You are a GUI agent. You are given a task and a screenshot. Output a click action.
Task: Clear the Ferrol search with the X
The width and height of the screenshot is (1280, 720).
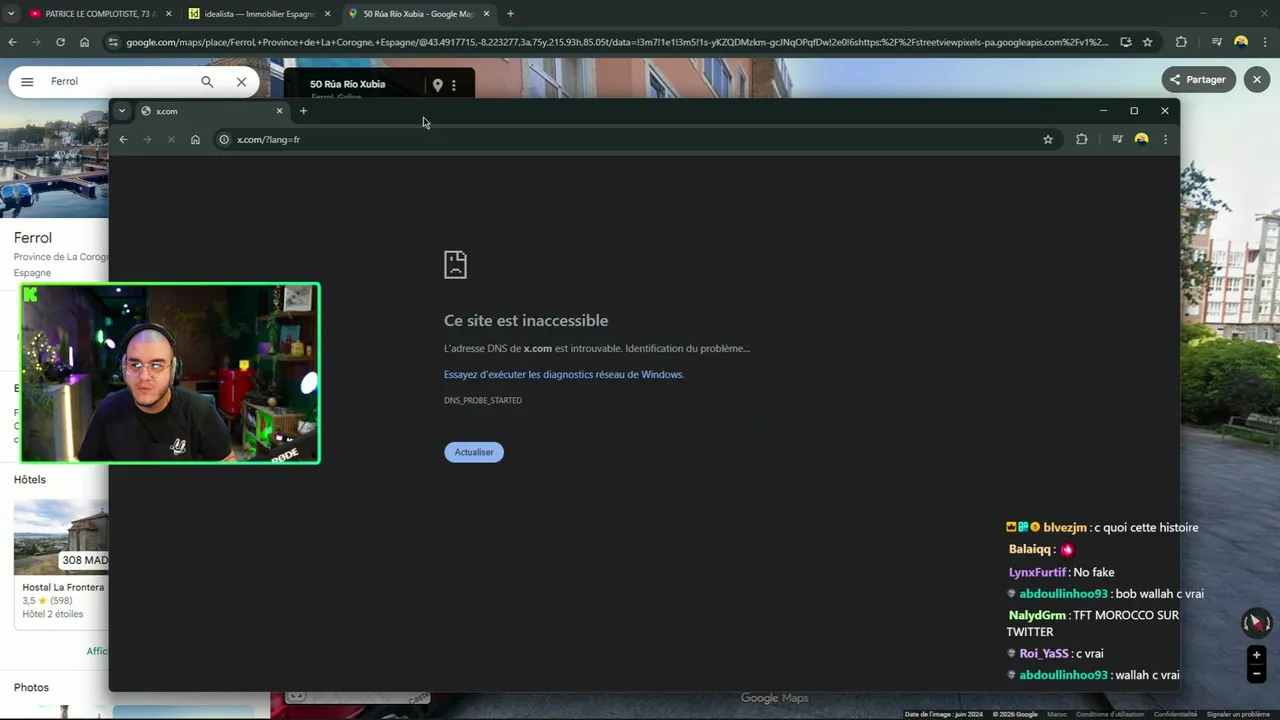click(241, 81)
